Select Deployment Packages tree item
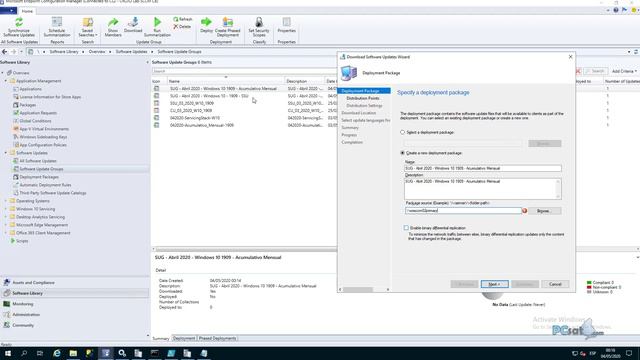The width and height of the screenshot is (640, 360). tap(39, 177)
